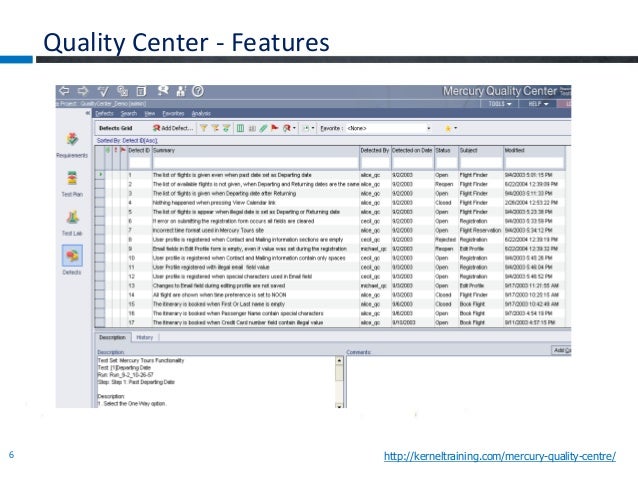Click the Forward arrow in top bar
The height and width of the screenshot is (479, 638).
(x=83, y=91)
